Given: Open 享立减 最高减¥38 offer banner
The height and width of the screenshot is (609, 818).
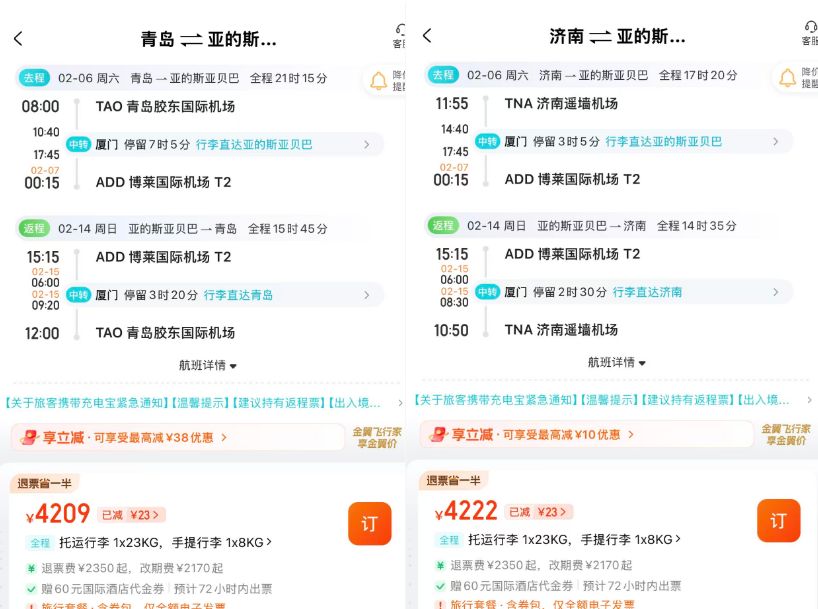Looking at the screenshot, I should (x=177, y=437).
